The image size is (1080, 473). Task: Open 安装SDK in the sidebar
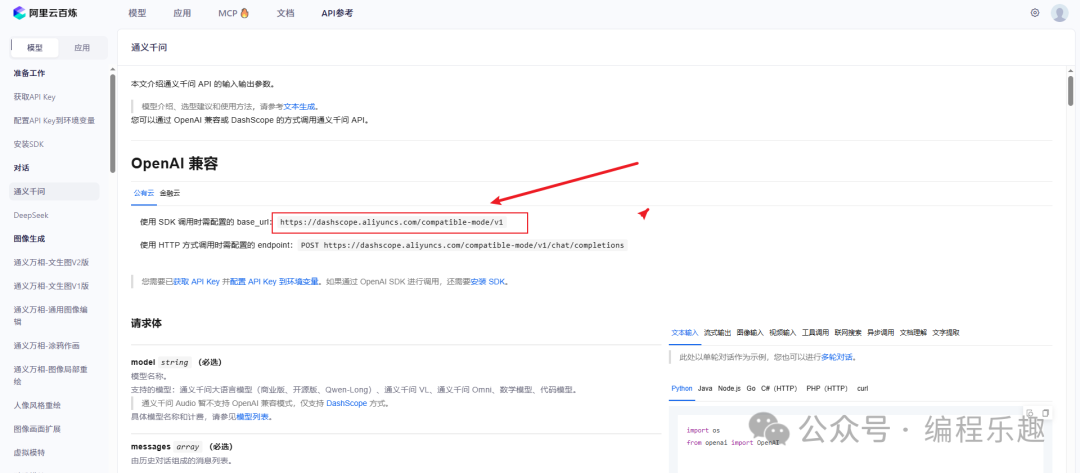[29, 145]
